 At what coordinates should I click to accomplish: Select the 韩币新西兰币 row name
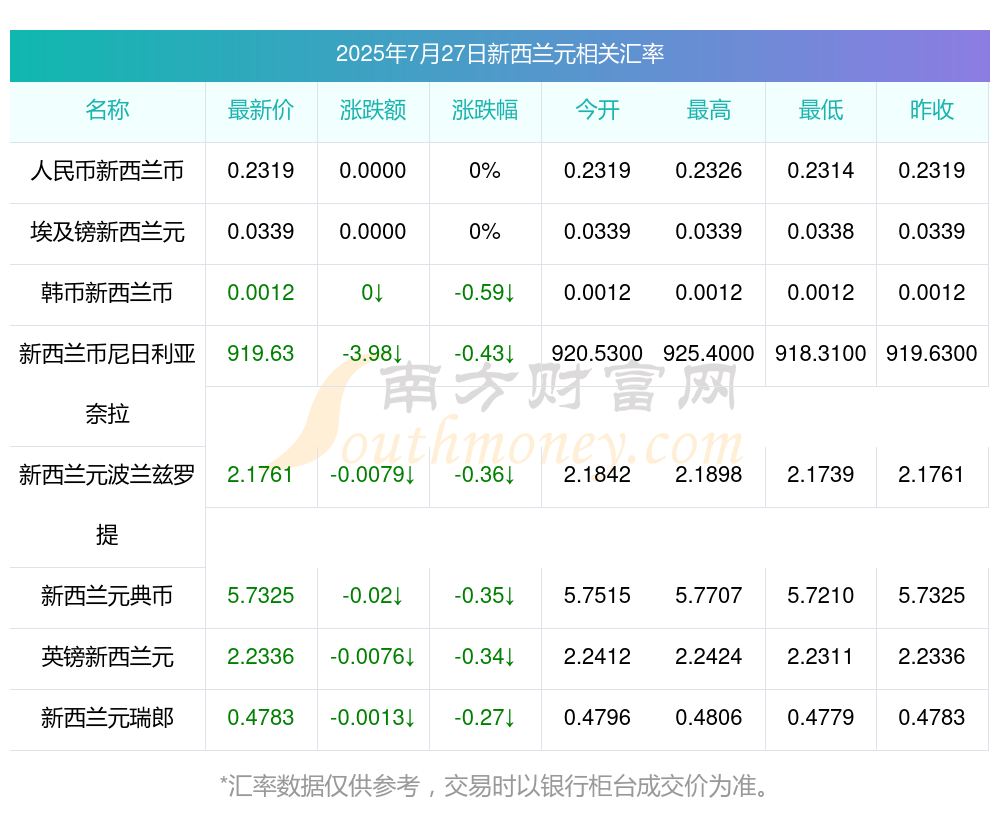(107, 293)
